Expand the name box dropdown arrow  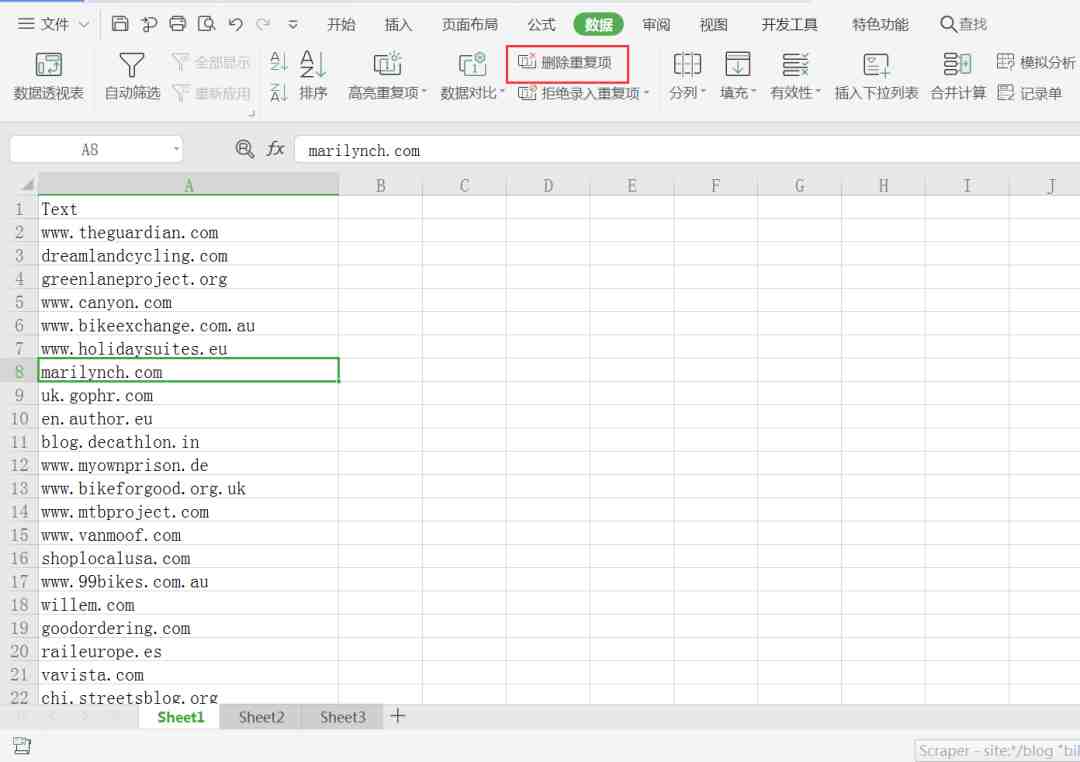click(x=177, y=150)
